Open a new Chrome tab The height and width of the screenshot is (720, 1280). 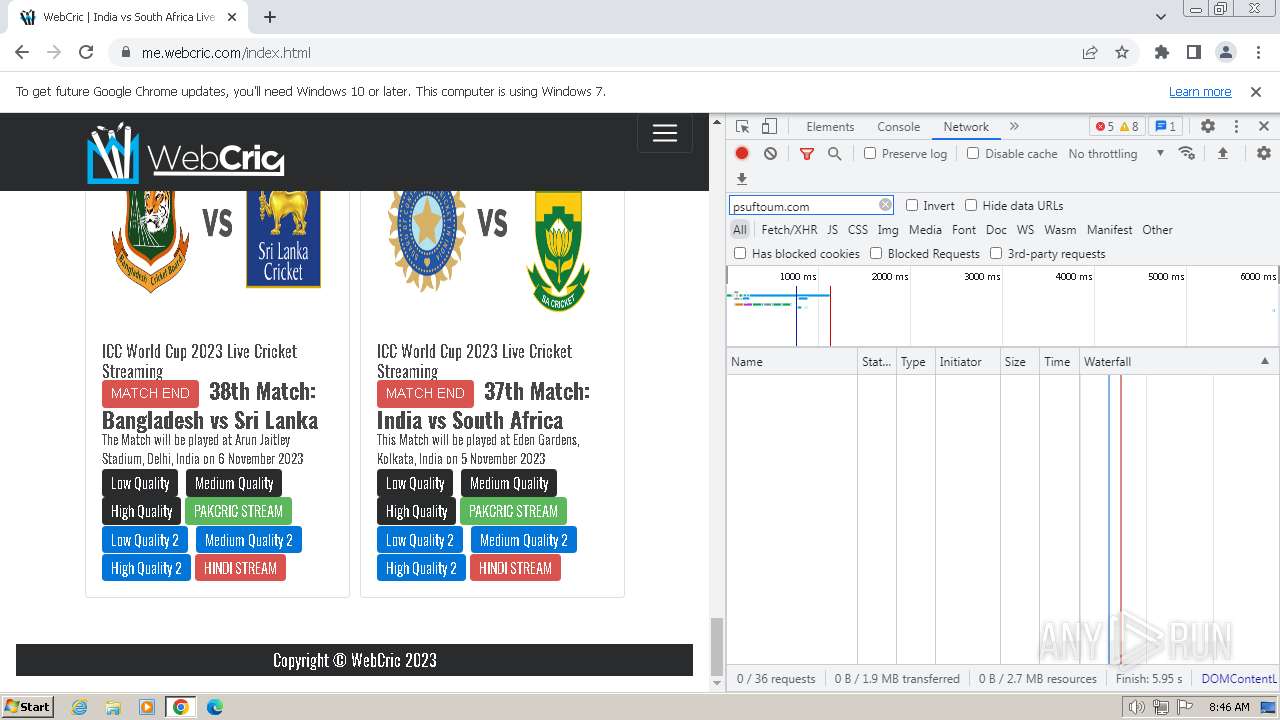coord(270,17)
